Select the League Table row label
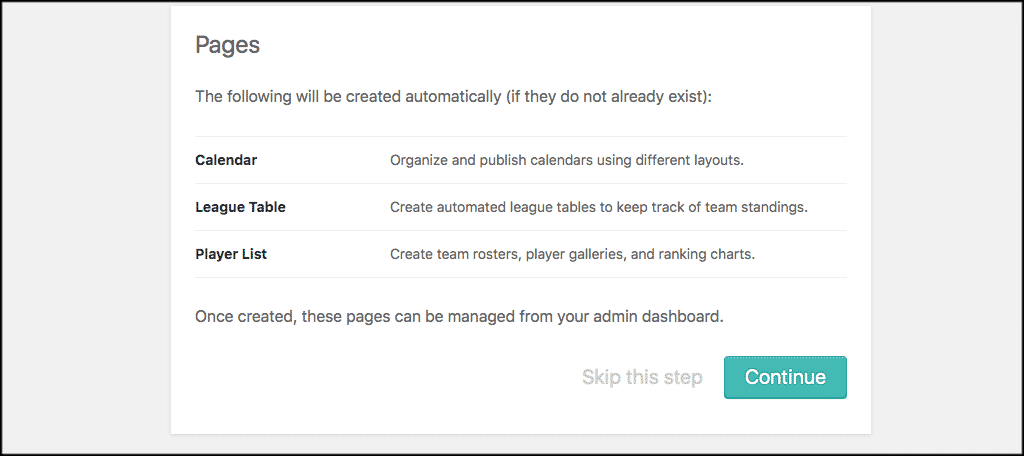 coord(240,207)
